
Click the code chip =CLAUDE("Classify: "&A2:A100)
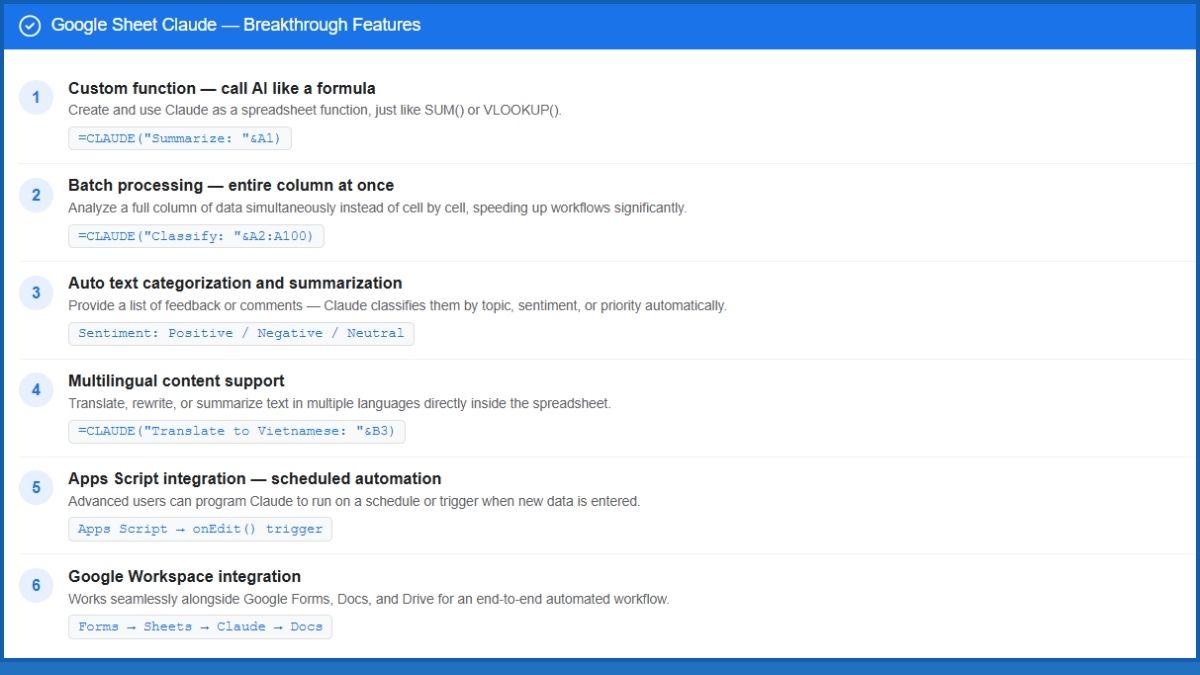click(196, 236)
